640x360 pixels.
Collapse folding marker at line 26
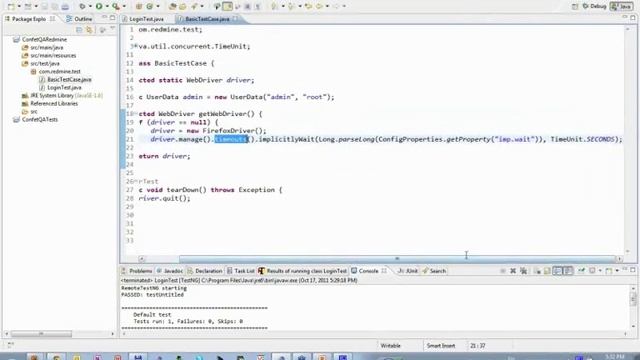[136, 181]
